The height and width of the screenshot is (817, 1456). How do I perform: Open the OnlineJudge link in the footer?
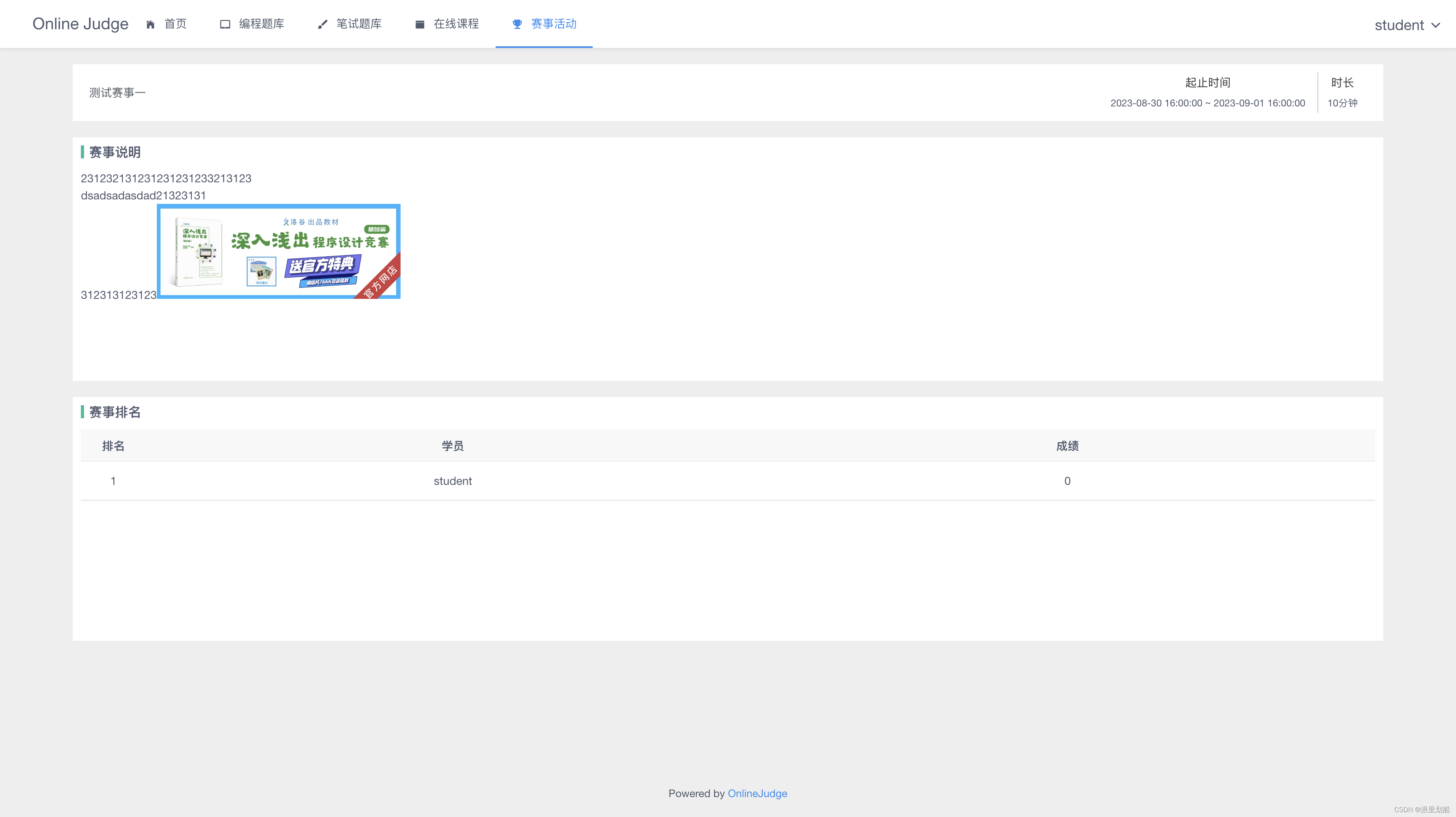point(757,793)
